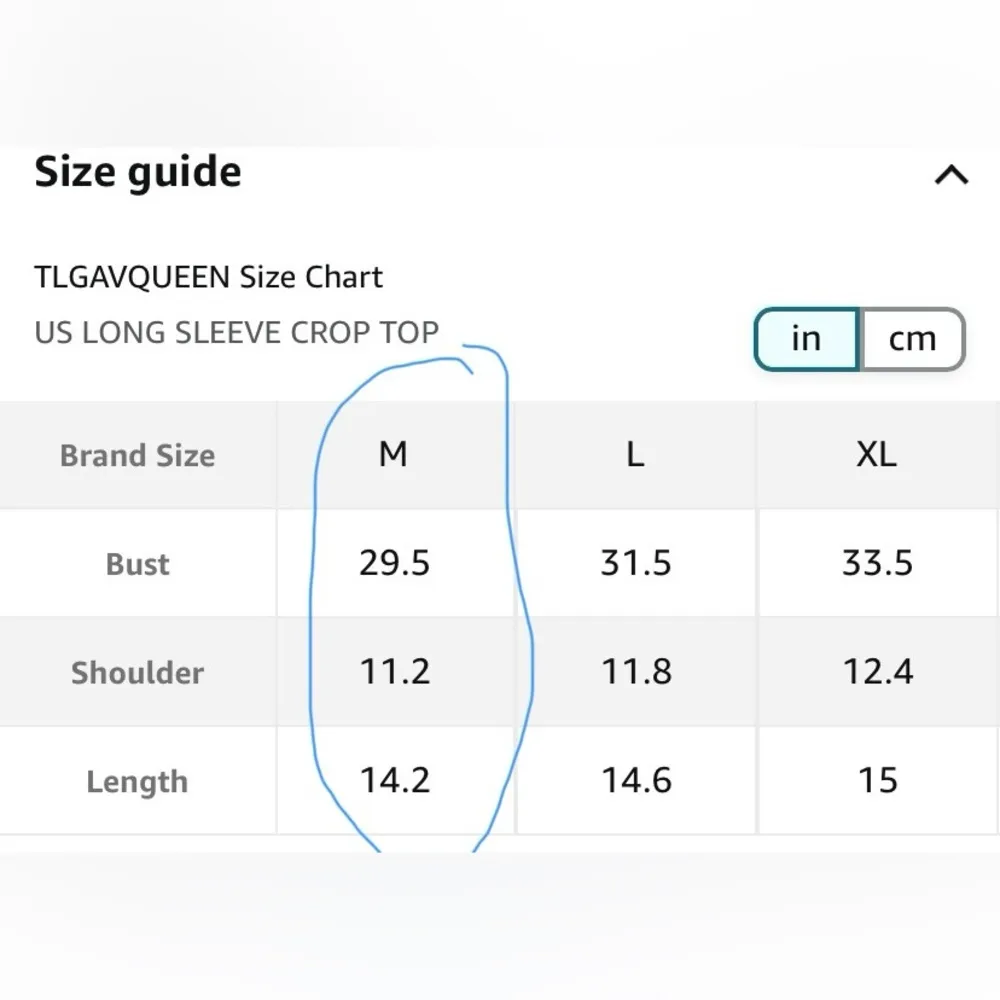Select the M brand size column header

pos(393,455)
